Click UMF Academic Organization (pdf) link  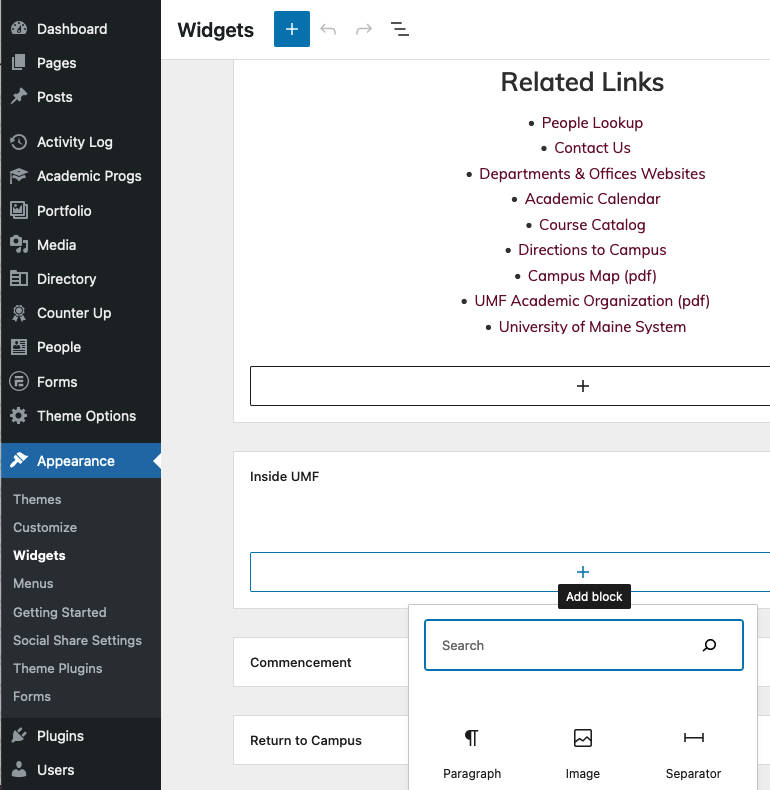click(592, 301)
